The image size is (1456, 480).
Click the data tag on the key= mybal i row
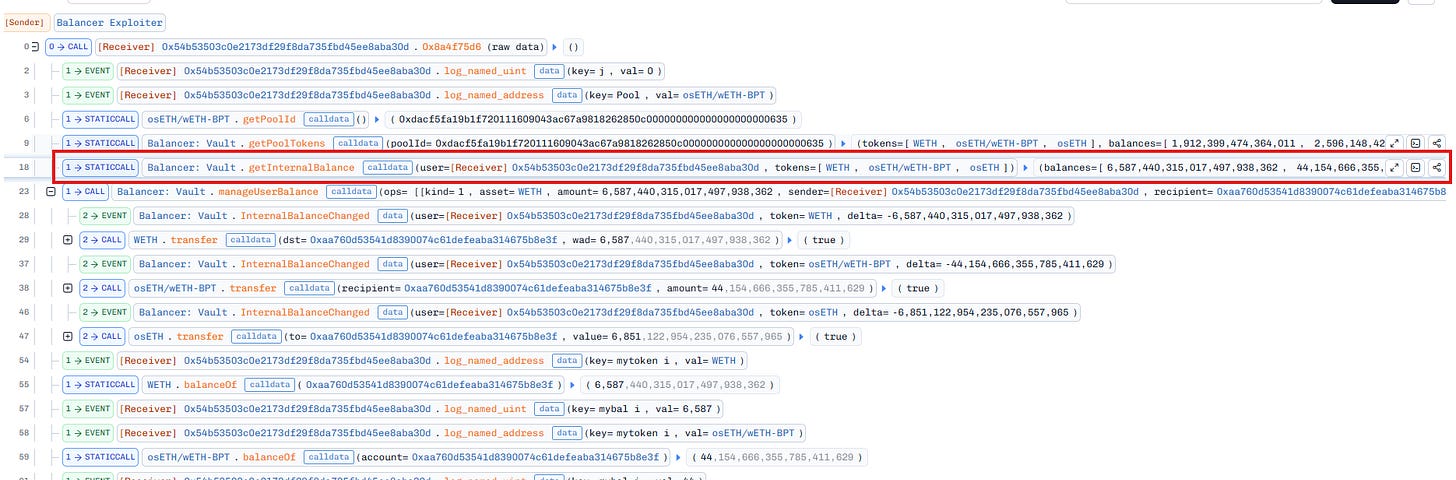click(548, 409)
